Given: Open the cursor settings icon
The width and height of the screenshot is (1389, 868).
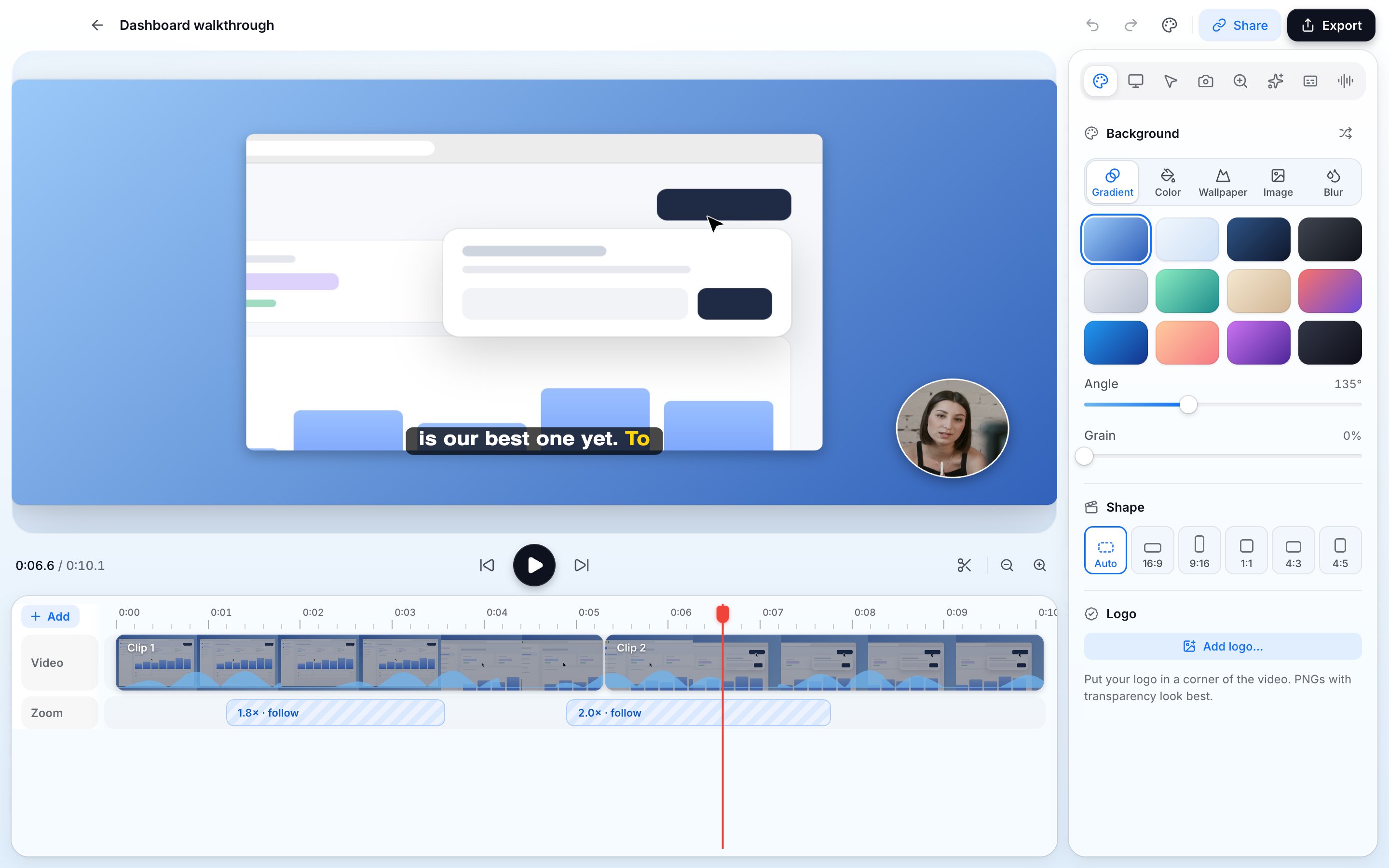Looking at the screenshot, I should tap(1171, 81).
